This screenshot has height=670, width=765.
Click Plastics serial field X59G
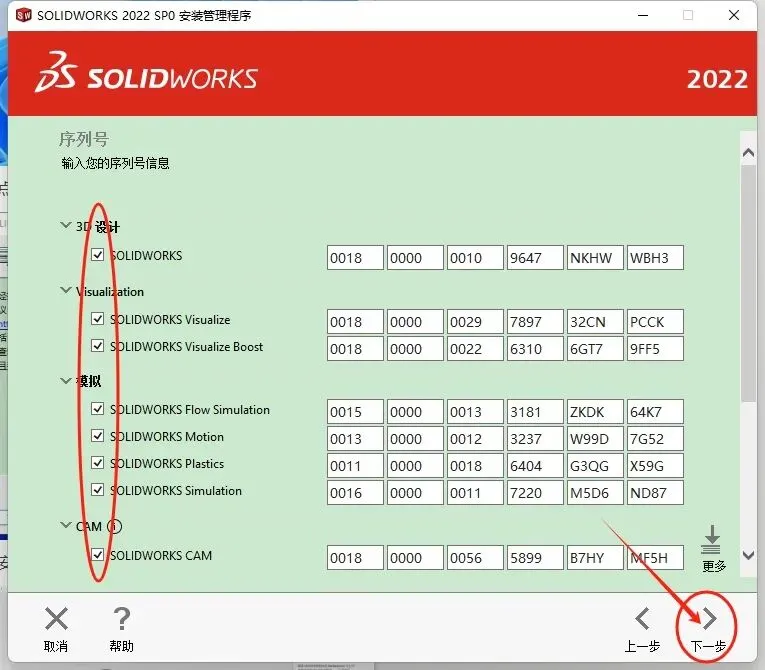pyautogui.click(x=655, y=466)
